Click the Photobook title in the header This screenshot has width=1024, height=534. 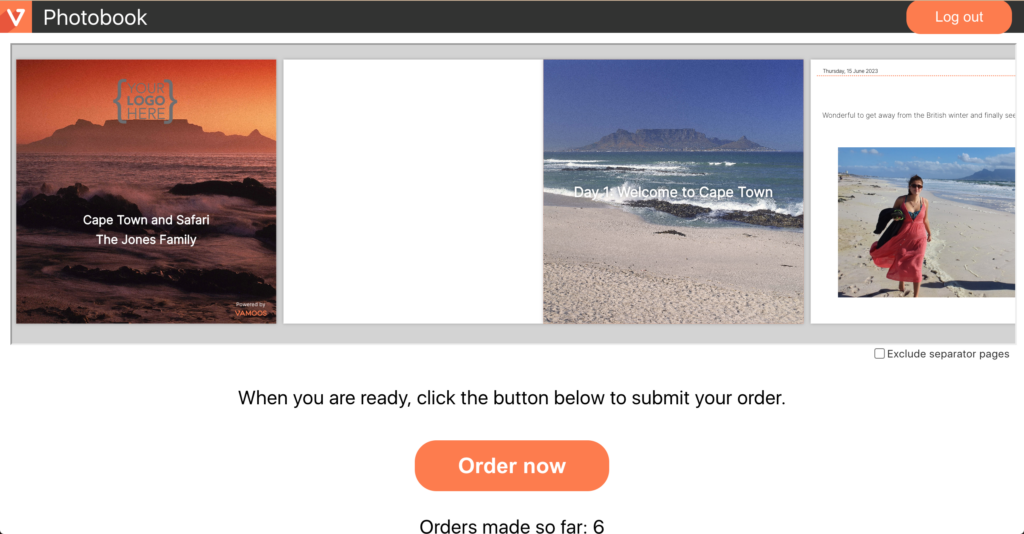95,18
